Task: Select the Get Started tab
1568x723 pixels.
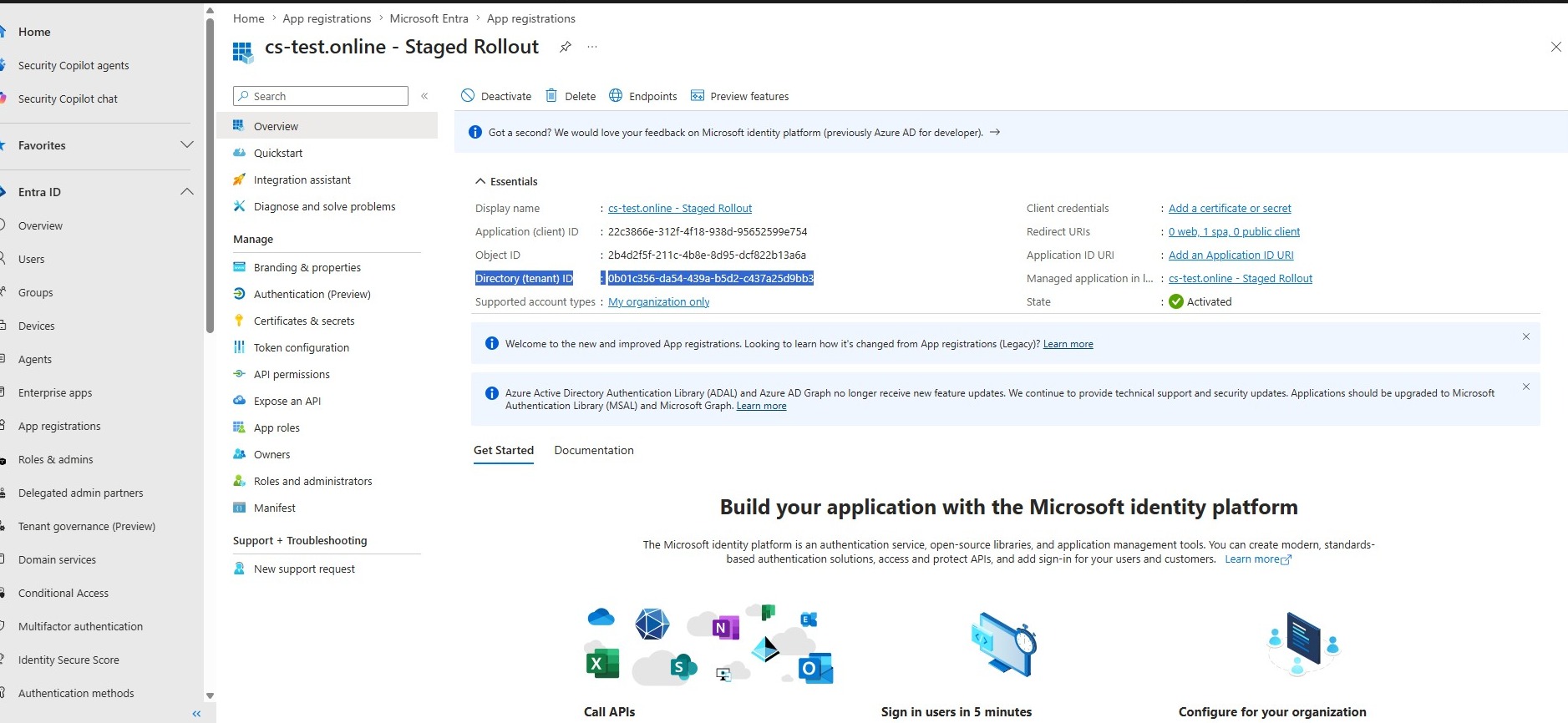Action: [x=504, y=451]
